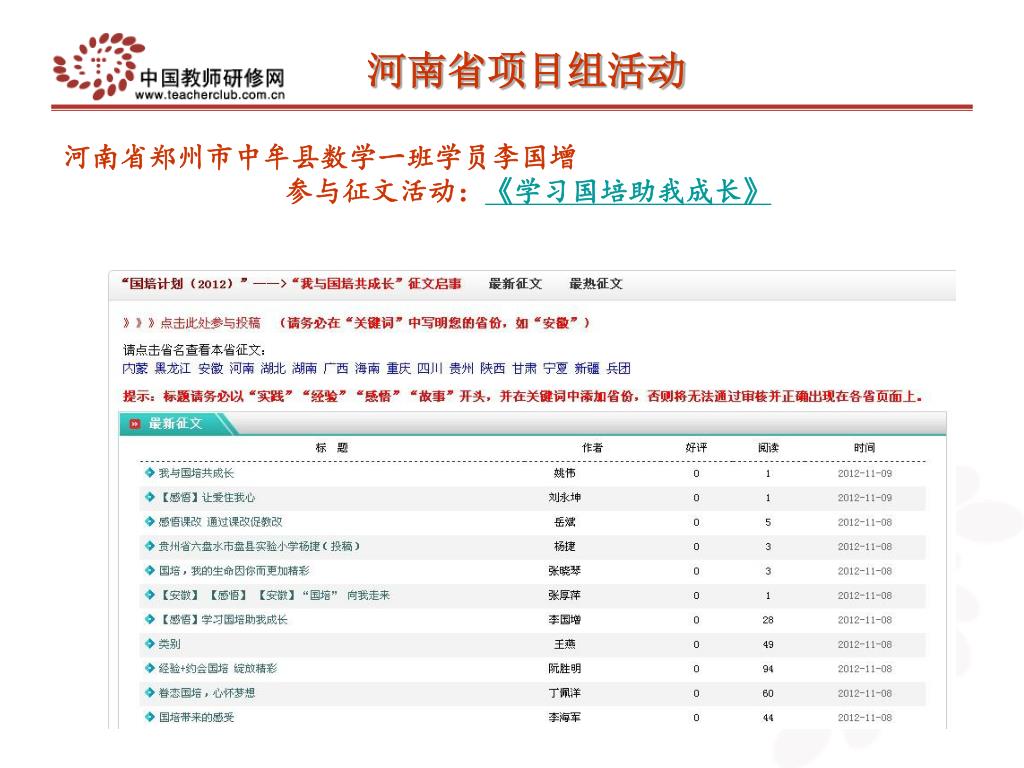Open article 眷恋国培，心怀梦想
This screenshot has width=1024, height=768.
[x=207, y=693]
